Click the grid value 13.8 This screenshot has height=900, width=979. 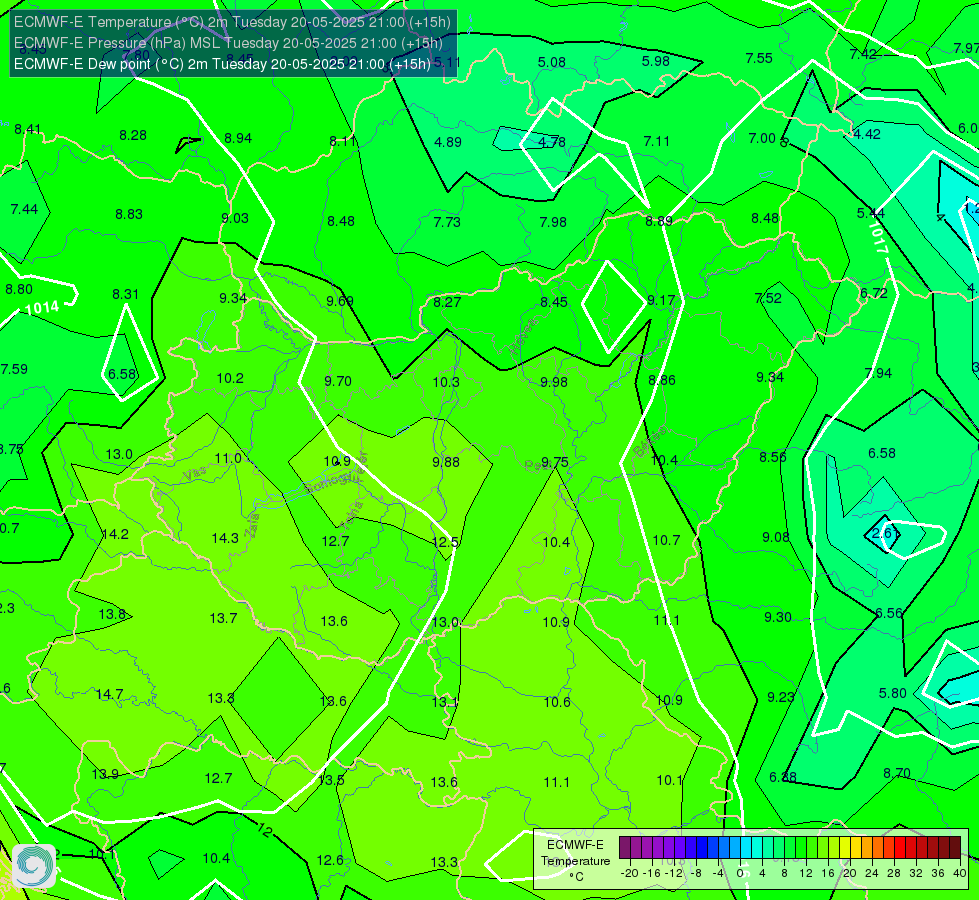click(x=112, y=614)
